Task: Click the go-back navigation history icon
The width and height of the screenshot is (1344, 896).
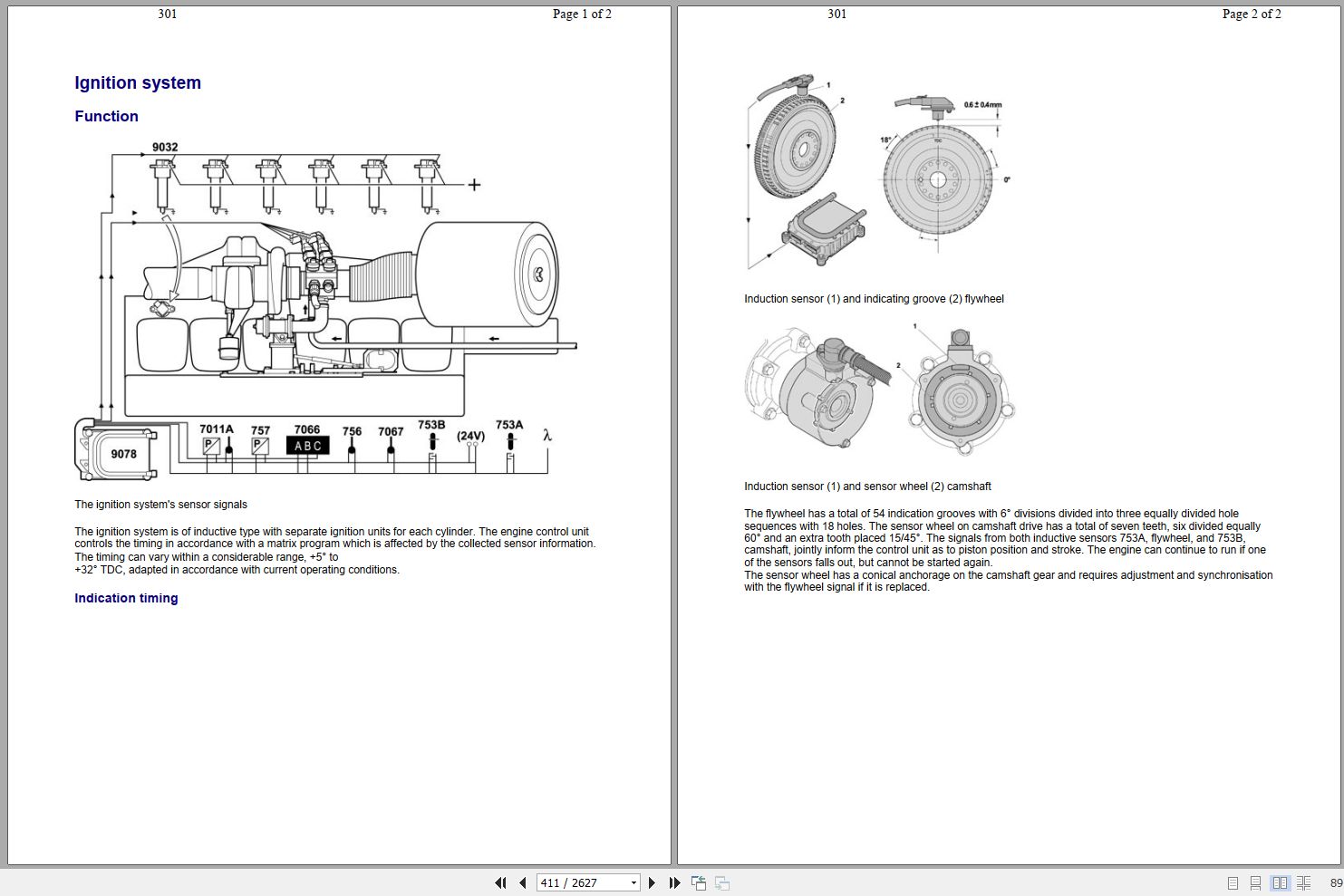Action: coord(699,882)
